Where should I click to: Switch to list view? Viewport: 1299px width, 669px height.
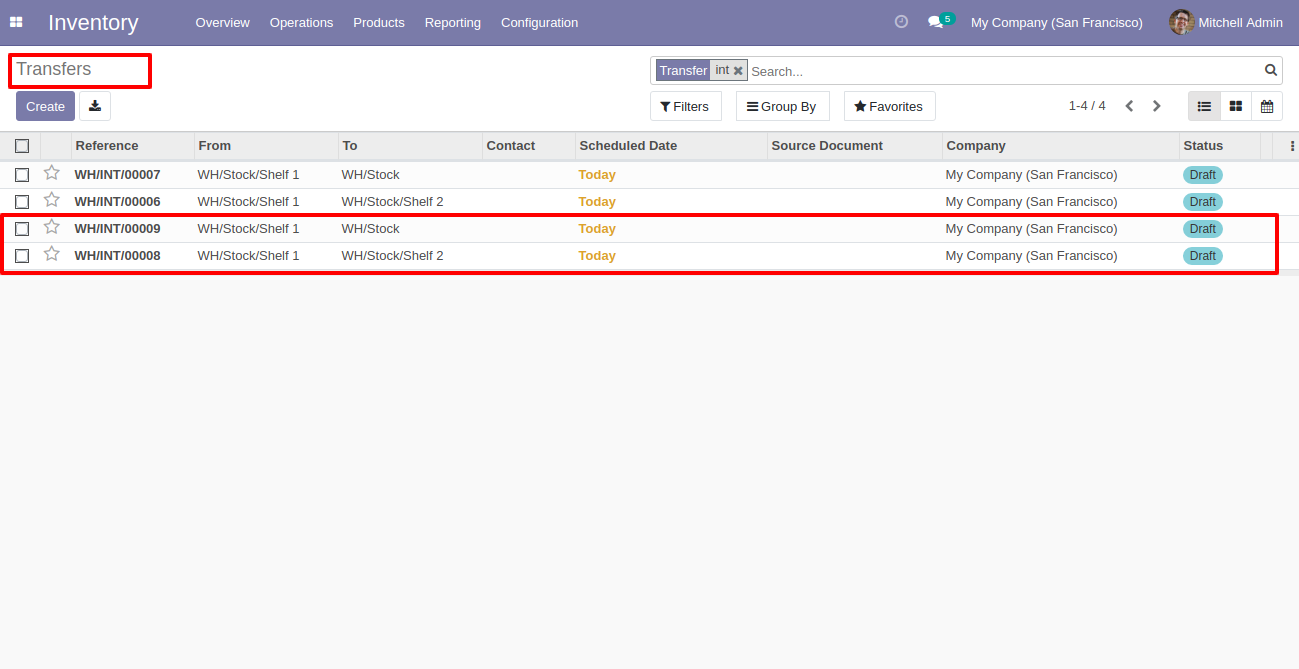[1204, 106]
